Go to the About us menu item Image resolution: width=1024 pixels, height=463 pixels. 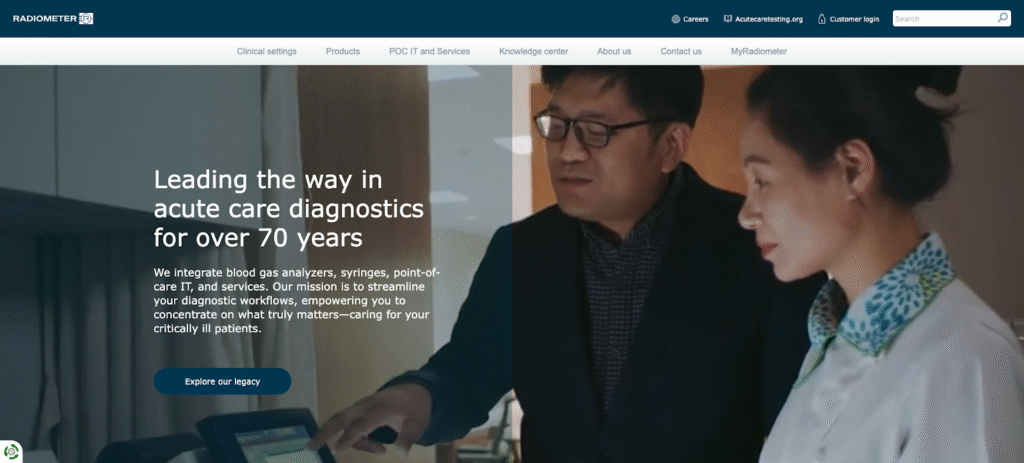click(x=614, y=51)
